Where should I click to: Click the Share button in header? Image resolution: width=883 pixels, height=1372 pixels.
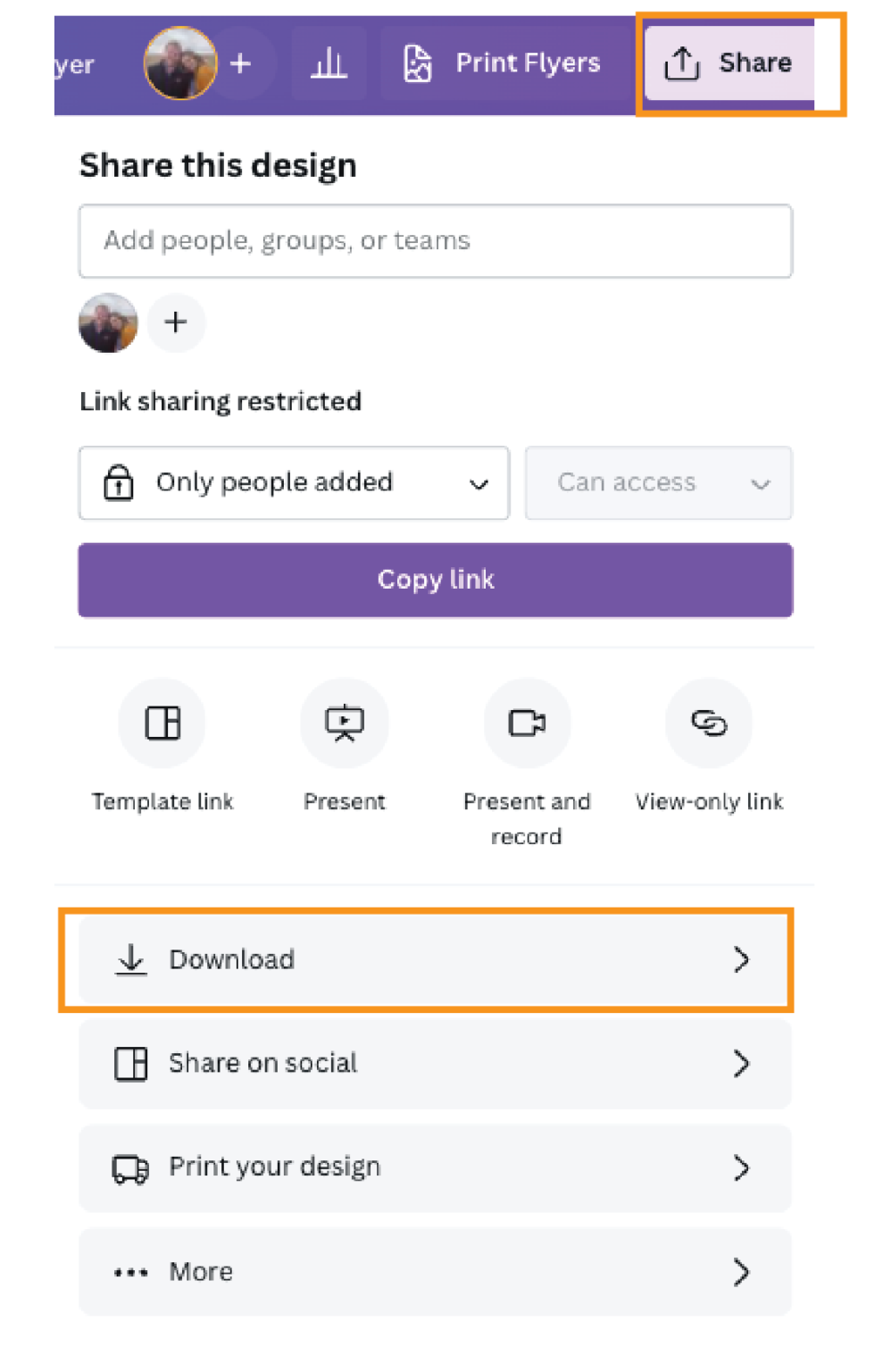tap(729, 63)
